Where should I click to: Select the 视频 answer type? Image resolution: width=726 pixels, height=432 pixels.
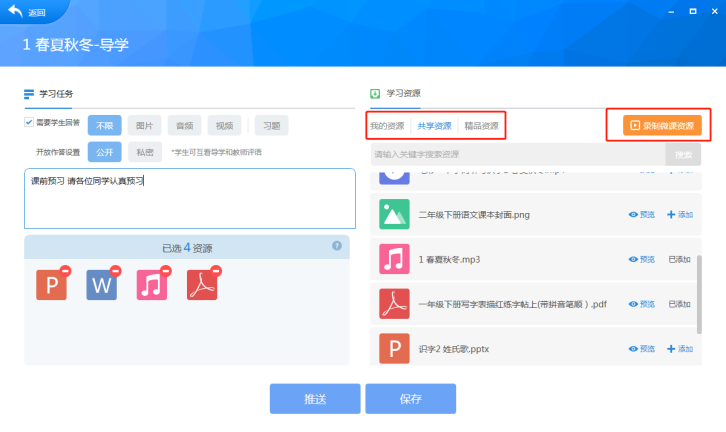click(x=224, y=125)
